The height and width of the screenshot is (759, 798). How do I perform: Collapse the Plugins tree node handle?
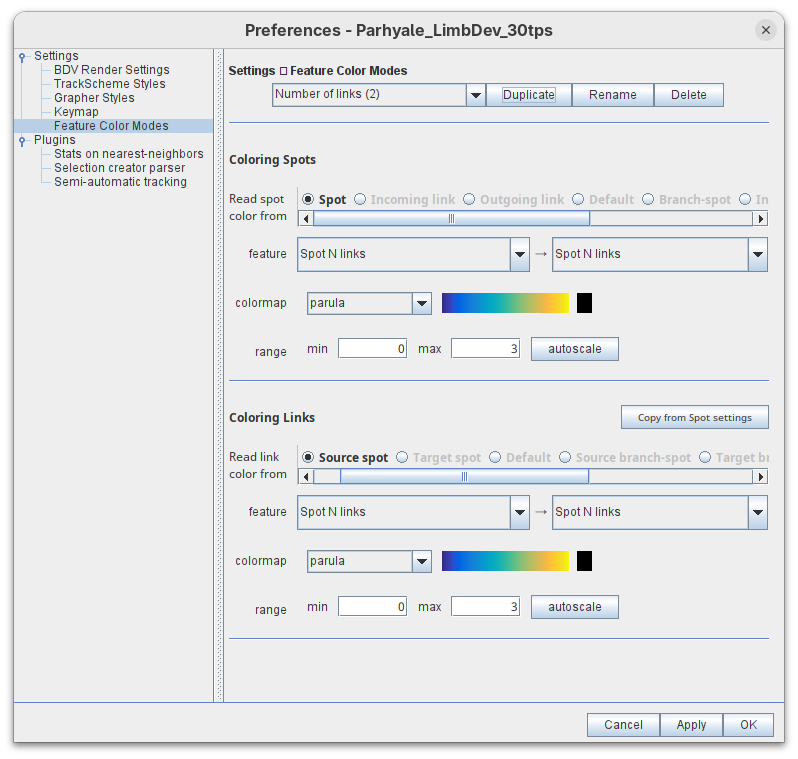22,141
